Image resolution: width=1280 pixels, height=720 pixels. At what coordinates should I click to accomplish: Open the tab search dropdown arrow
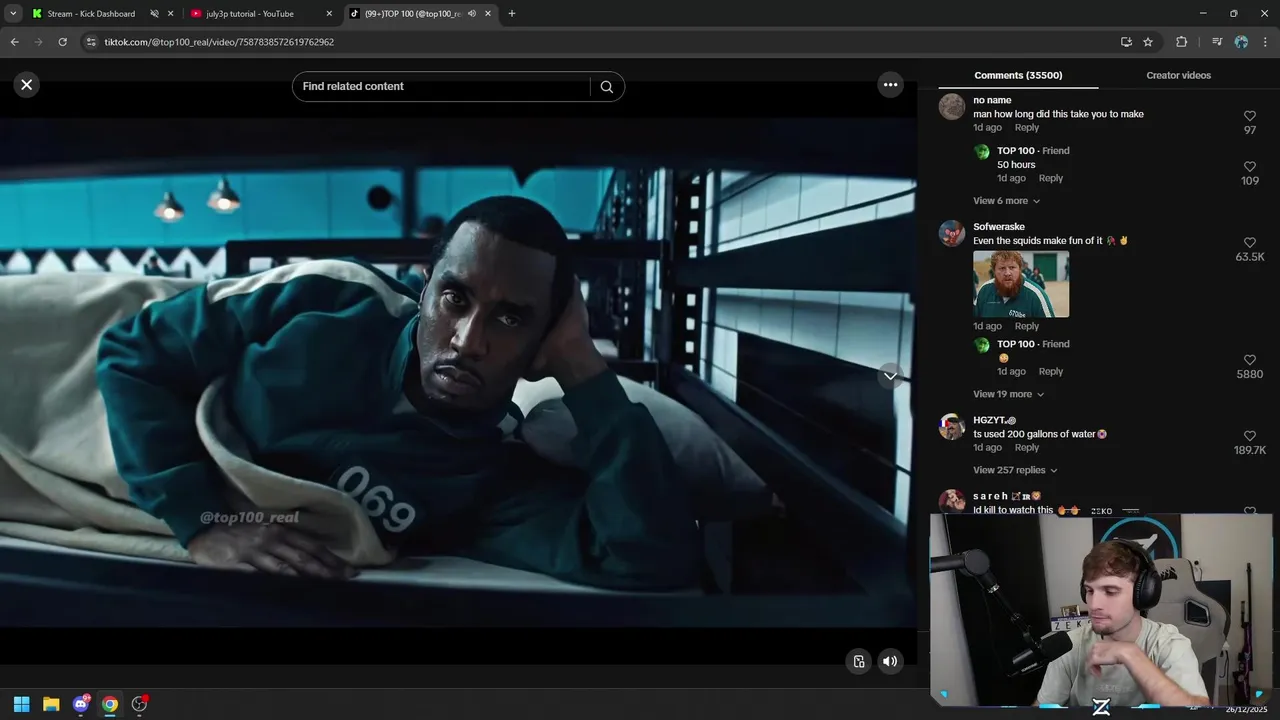point(13,14)
